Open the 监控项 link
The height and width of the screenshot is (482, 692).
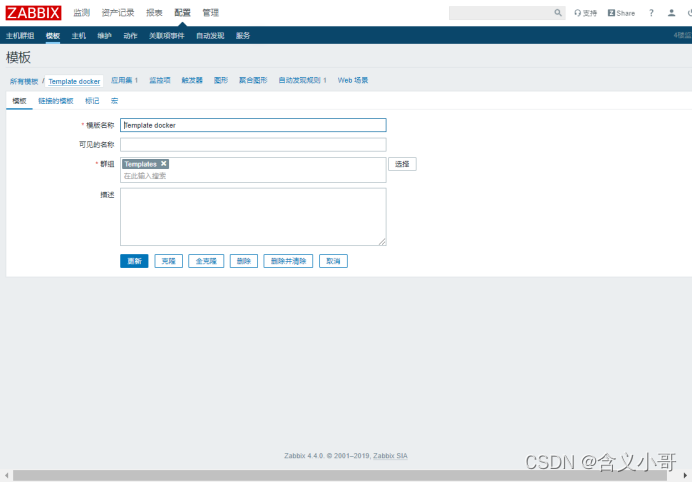tap(160, 80)
